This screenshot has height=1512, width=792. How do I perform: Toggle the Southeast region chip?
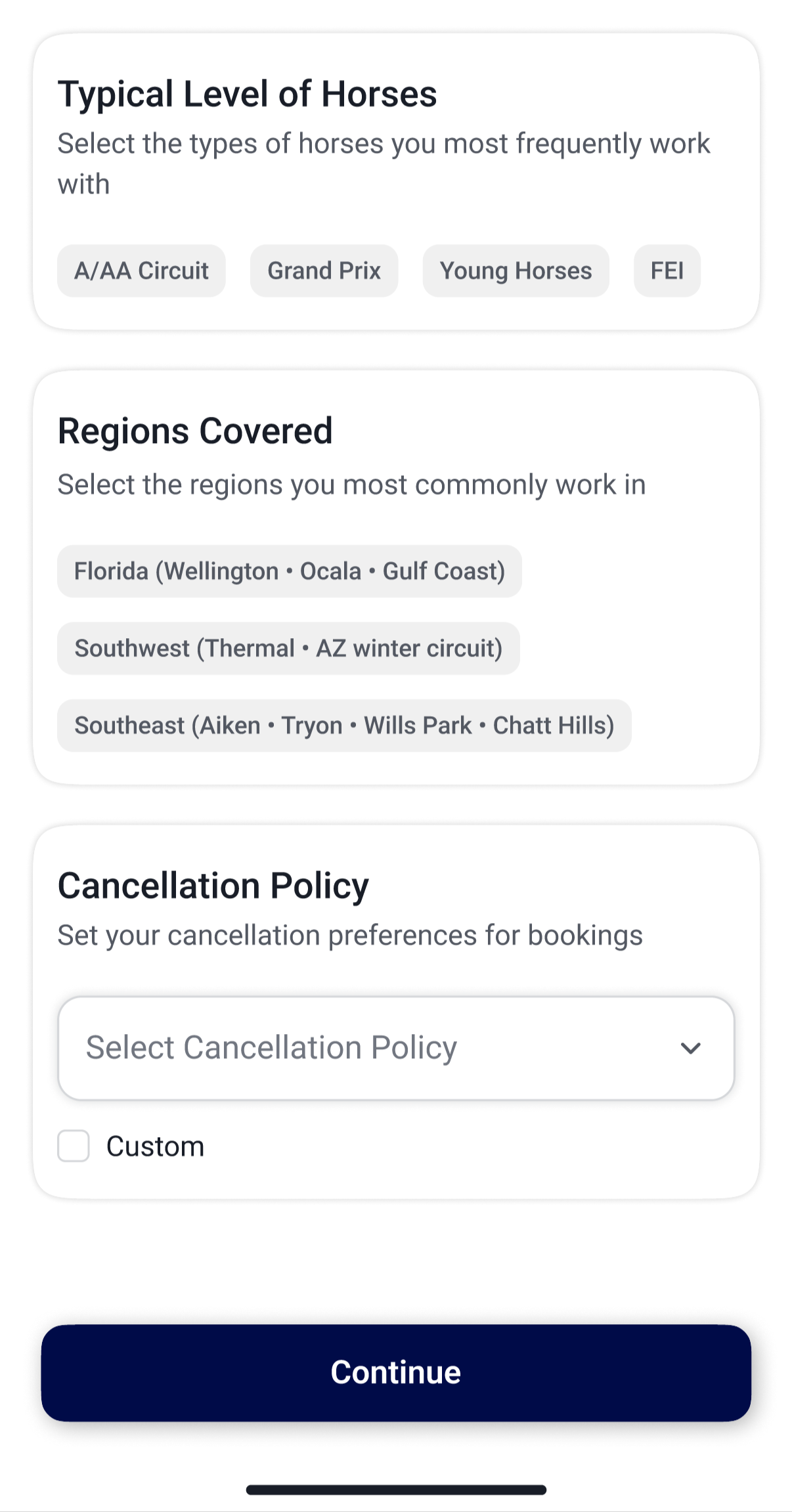(x=344, y=725)
